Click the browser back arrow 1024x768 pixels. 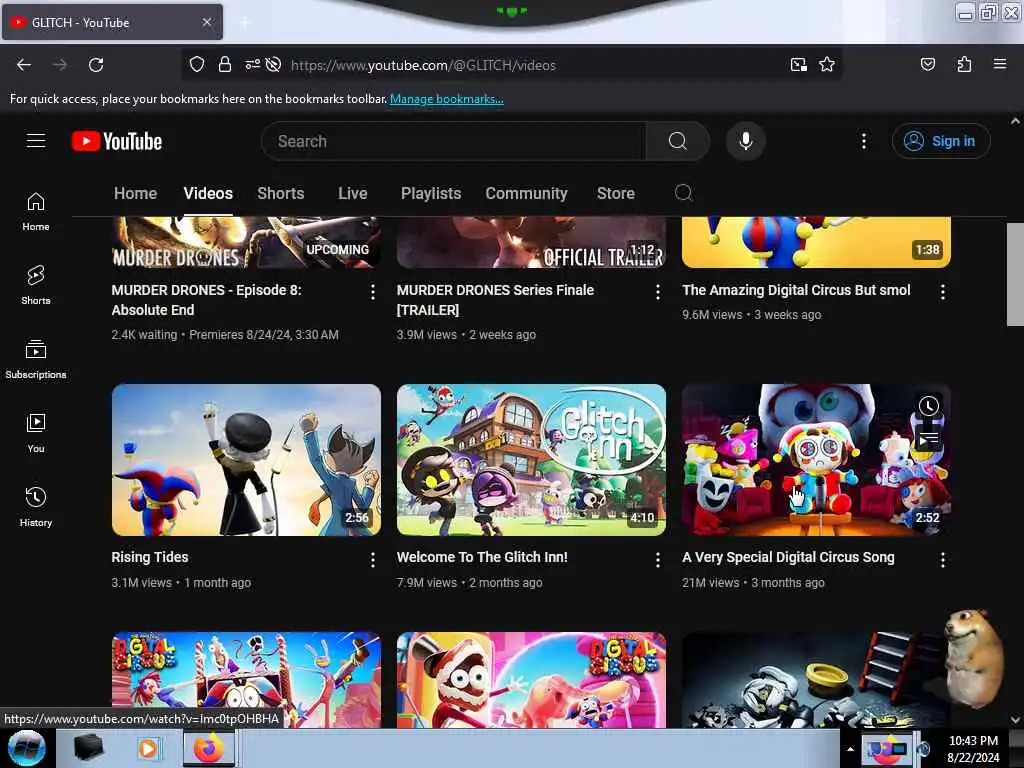point(24,65)
